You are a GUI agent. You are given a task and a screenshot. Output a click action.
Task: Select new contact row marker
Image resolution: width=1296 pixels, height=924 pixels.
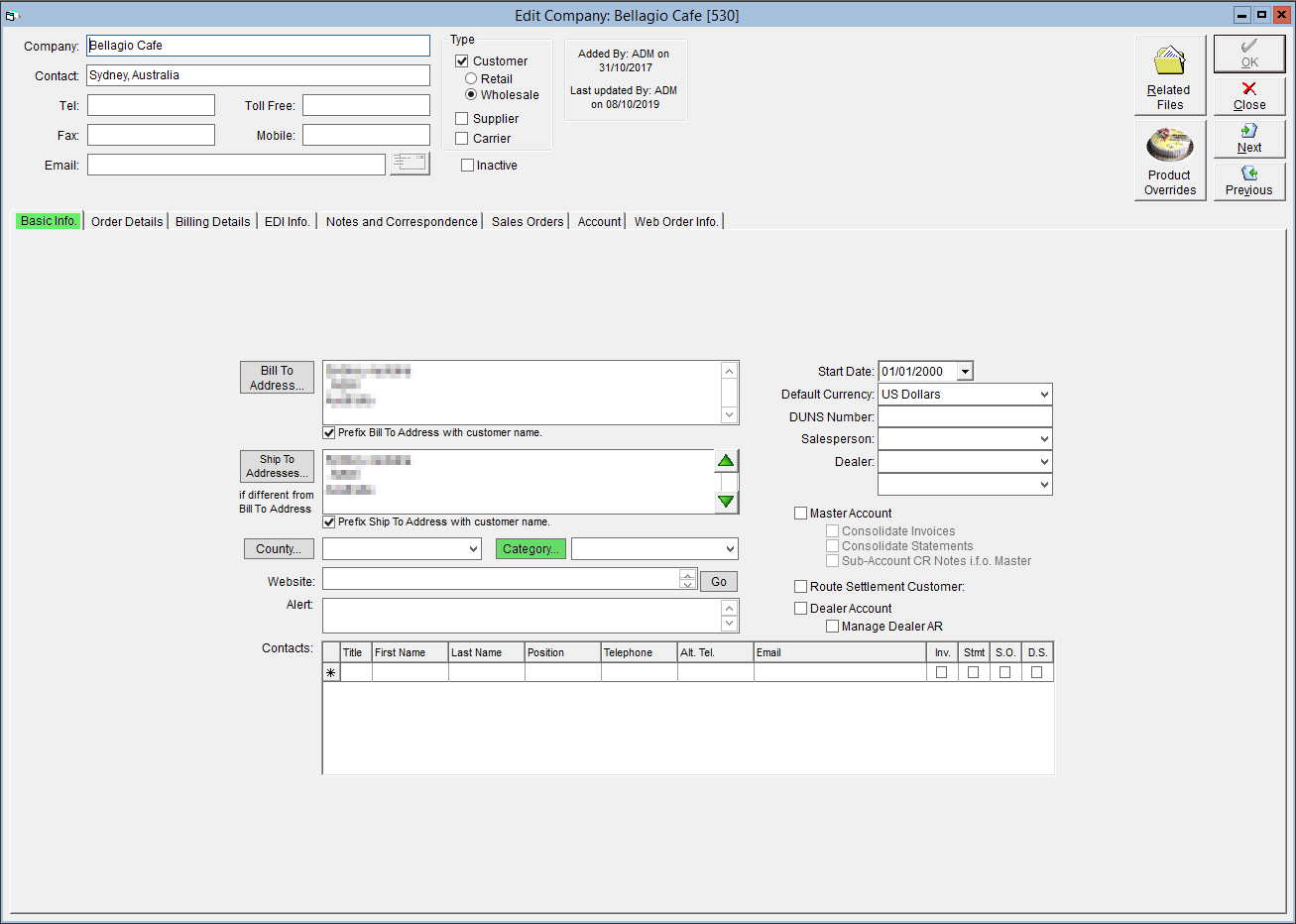[x=331, y=672]
